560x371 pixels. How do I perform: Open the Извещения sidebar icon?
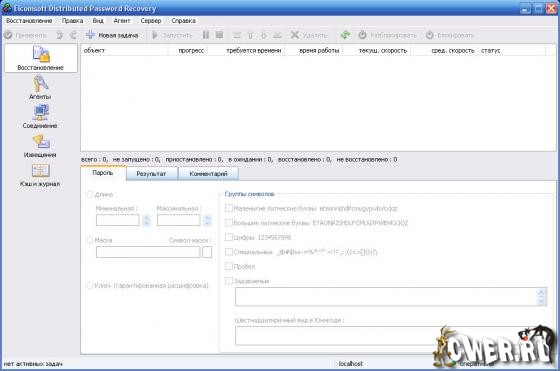(x=40, y=146)
